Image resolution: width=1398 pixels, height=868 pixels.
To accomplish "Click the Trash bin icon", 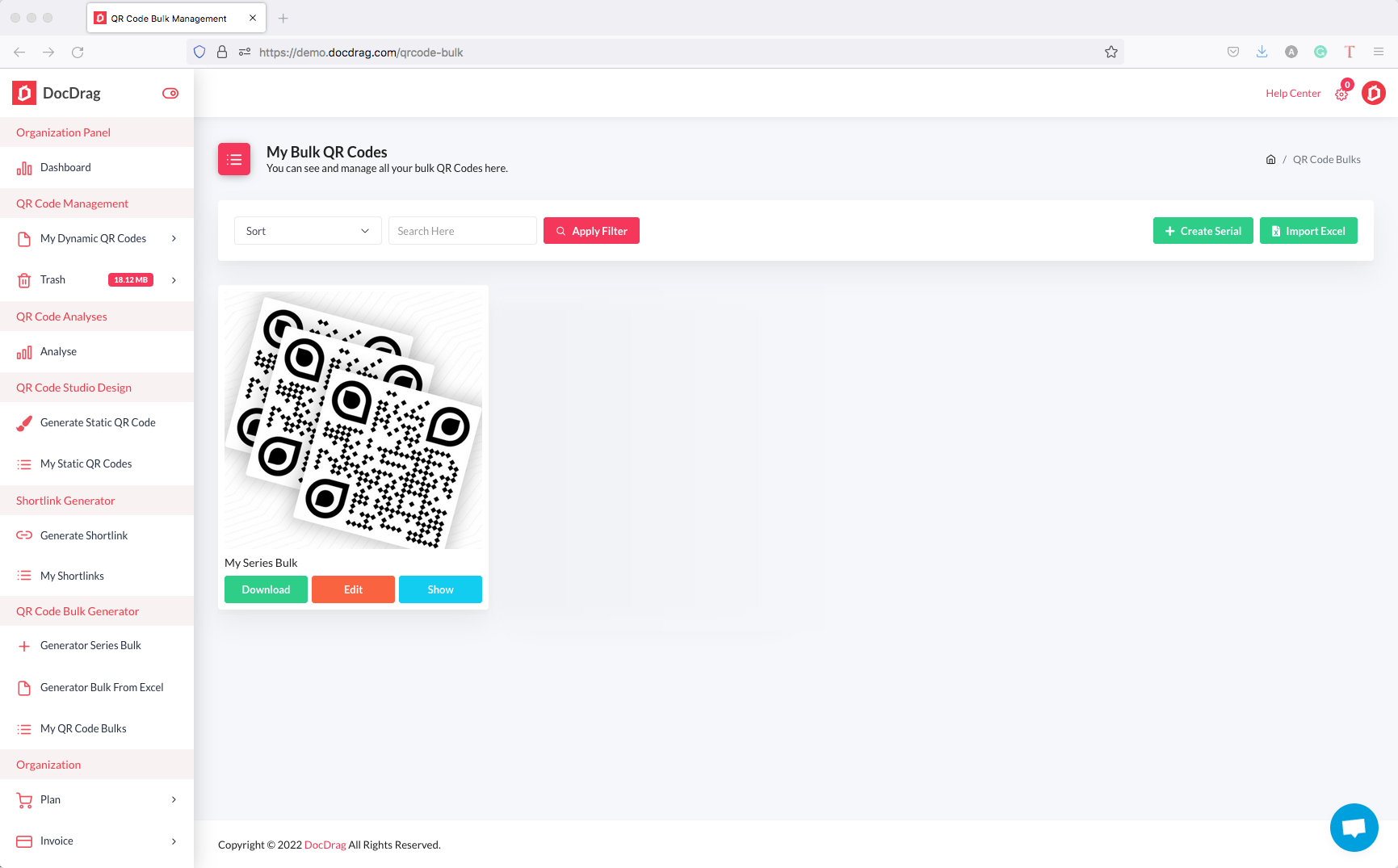I will 24,280.
